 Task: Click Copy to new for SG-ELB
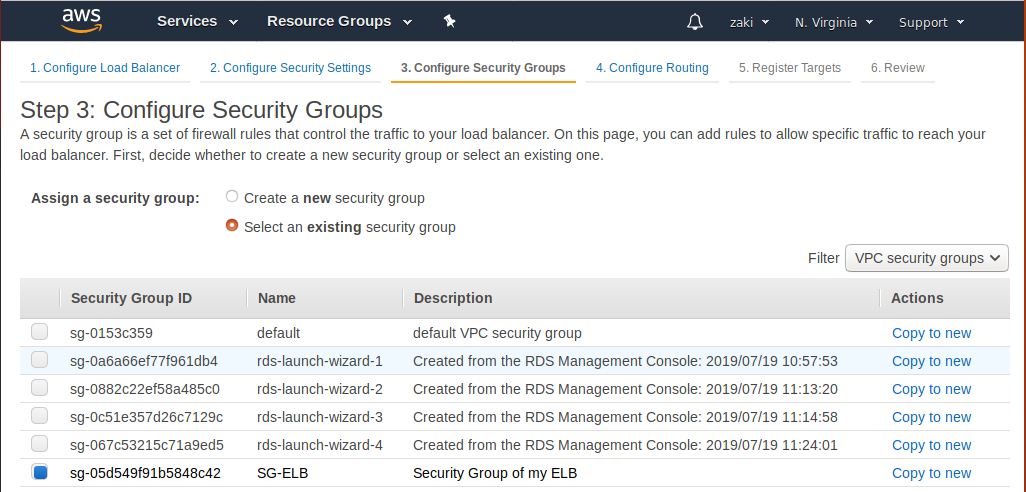click(x=931, y=473)
